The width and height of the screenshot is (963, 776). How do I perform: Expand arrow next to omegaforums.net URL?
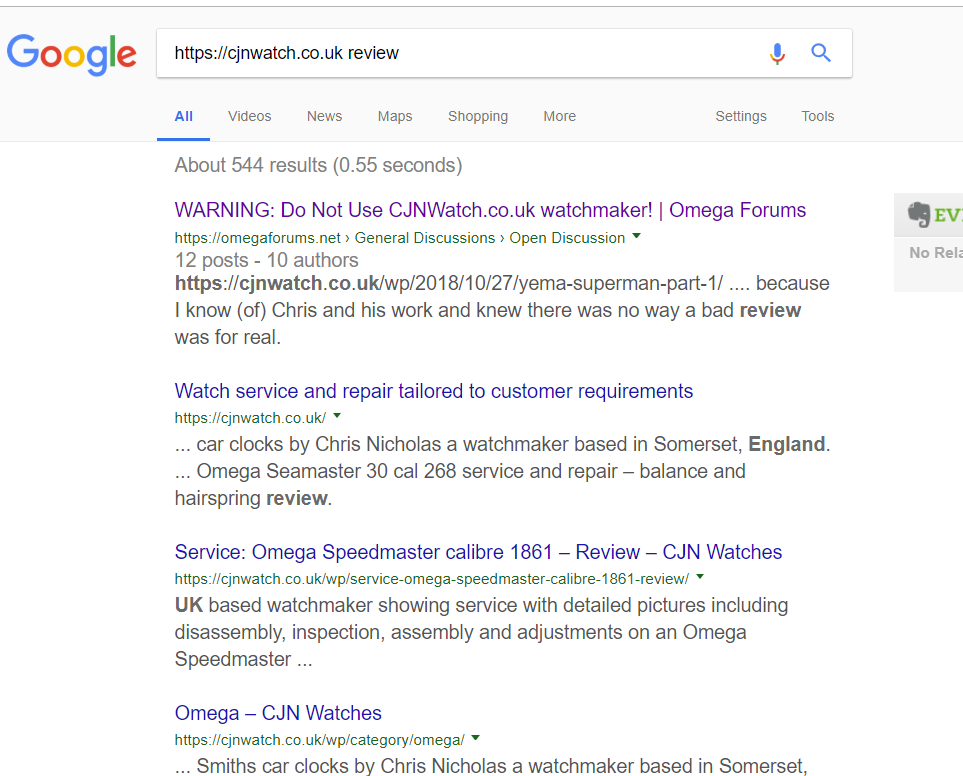click(x=637, y=237)
